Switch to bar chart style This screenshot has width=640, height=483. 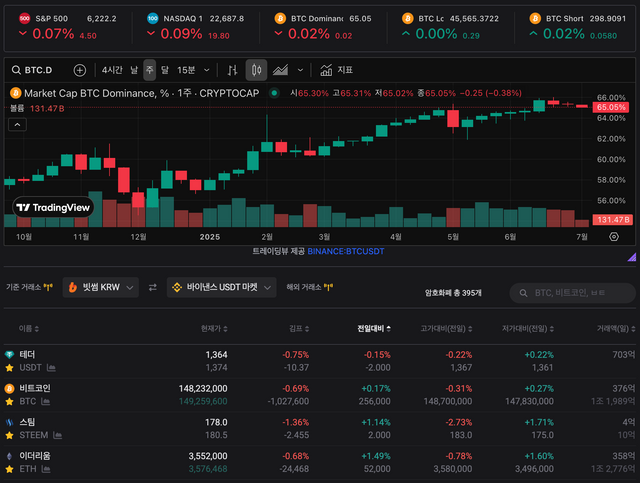click(x=232, y=70)
